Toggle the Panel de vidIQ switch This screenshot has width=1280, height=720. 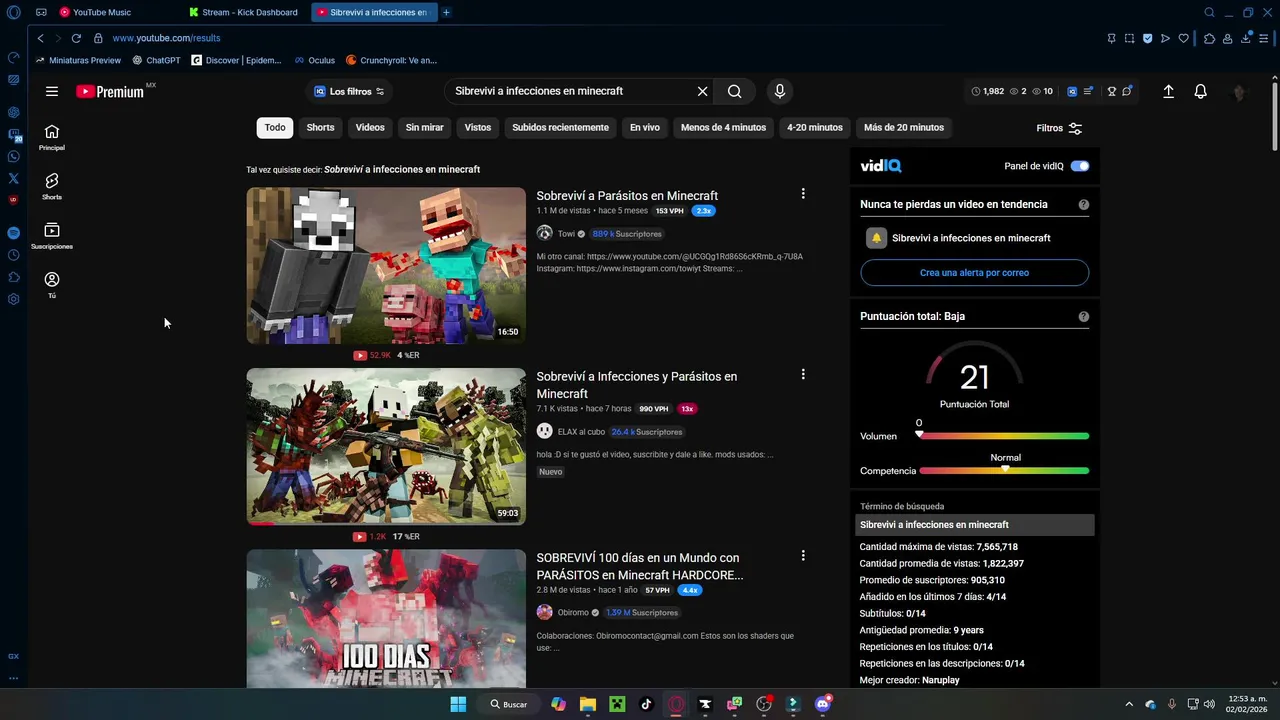pos(1080,166)
